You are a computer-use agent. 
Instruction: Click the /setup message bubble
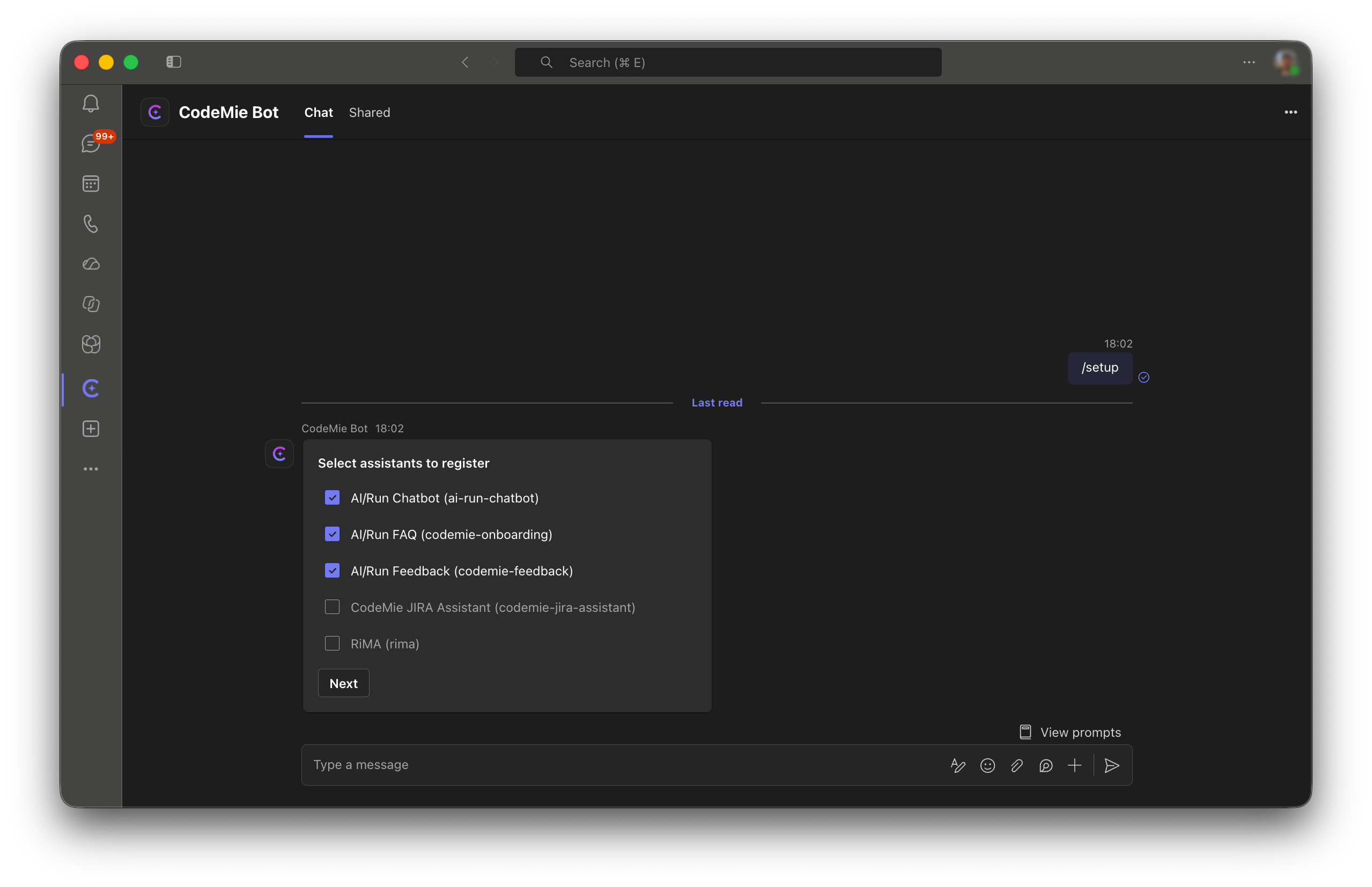click(1100, 367)
